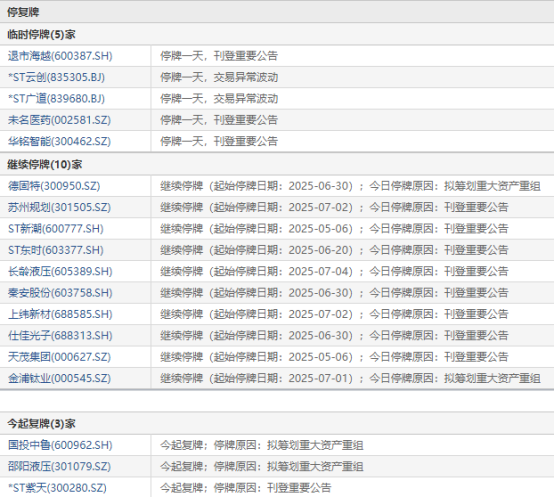Select 邵阳液压(301079.SZ) link
The image size is (554, 497).
pyautogui.click(x=59, y=466)
